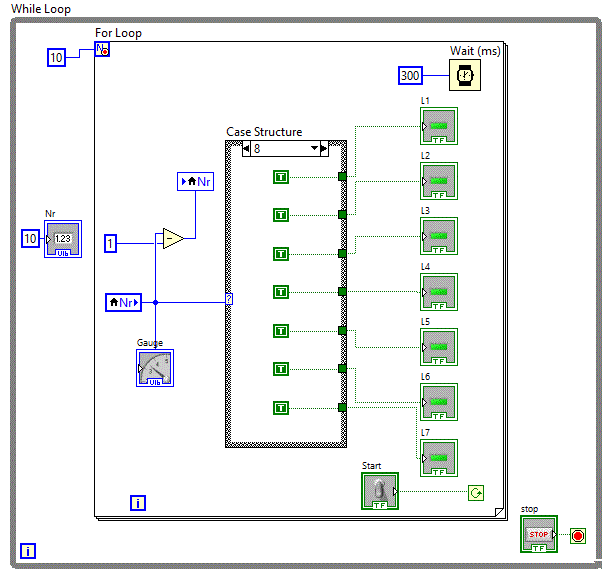Click the Nr numeric control terminal
The width and height of the screenshot is (605, 571).
click(63, 239)
